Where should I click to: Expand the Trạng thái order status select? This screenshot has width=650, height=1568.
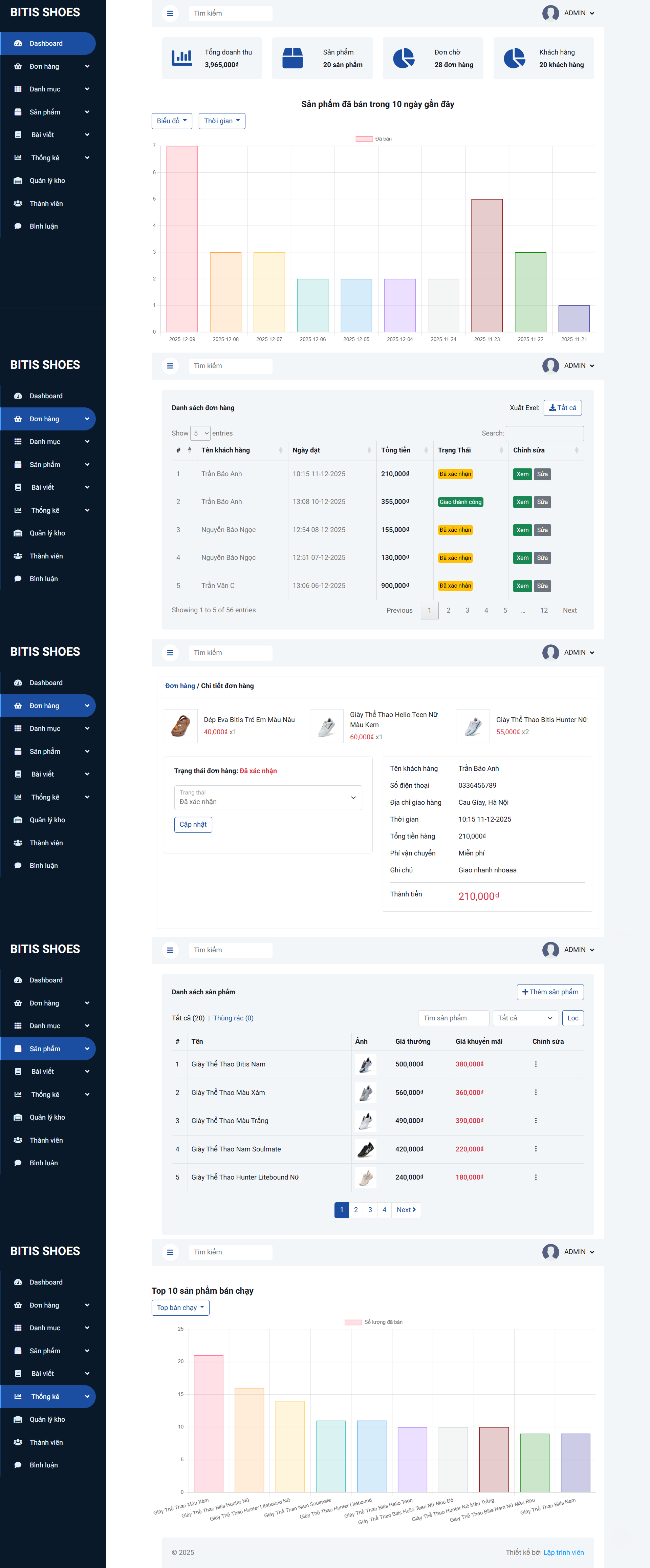(268, 798)
